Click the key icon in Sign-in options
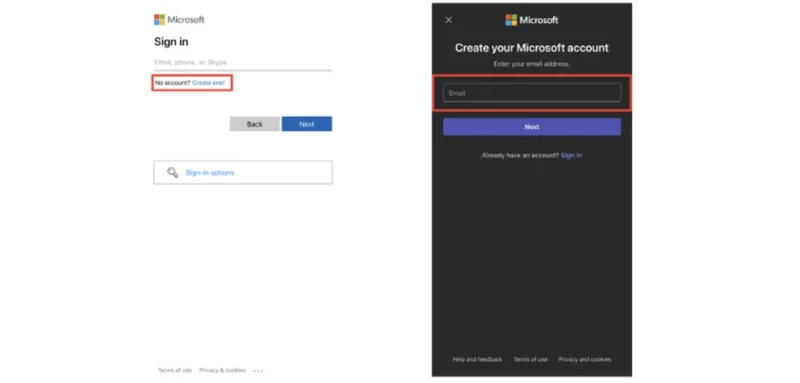The image size is (800, 383). [x=172, y=172]
